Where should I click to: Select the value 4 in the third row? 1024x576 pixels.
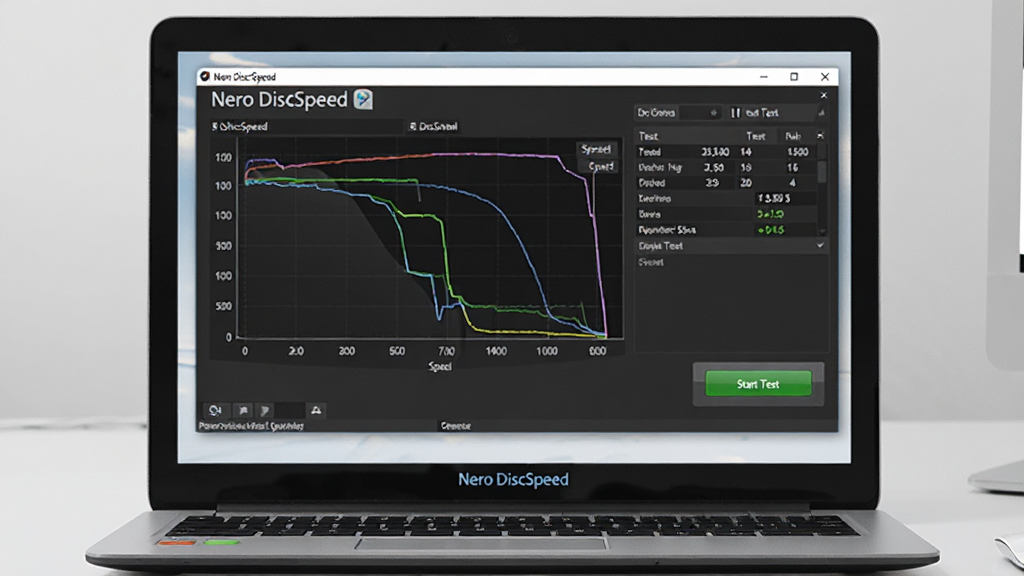792,183
